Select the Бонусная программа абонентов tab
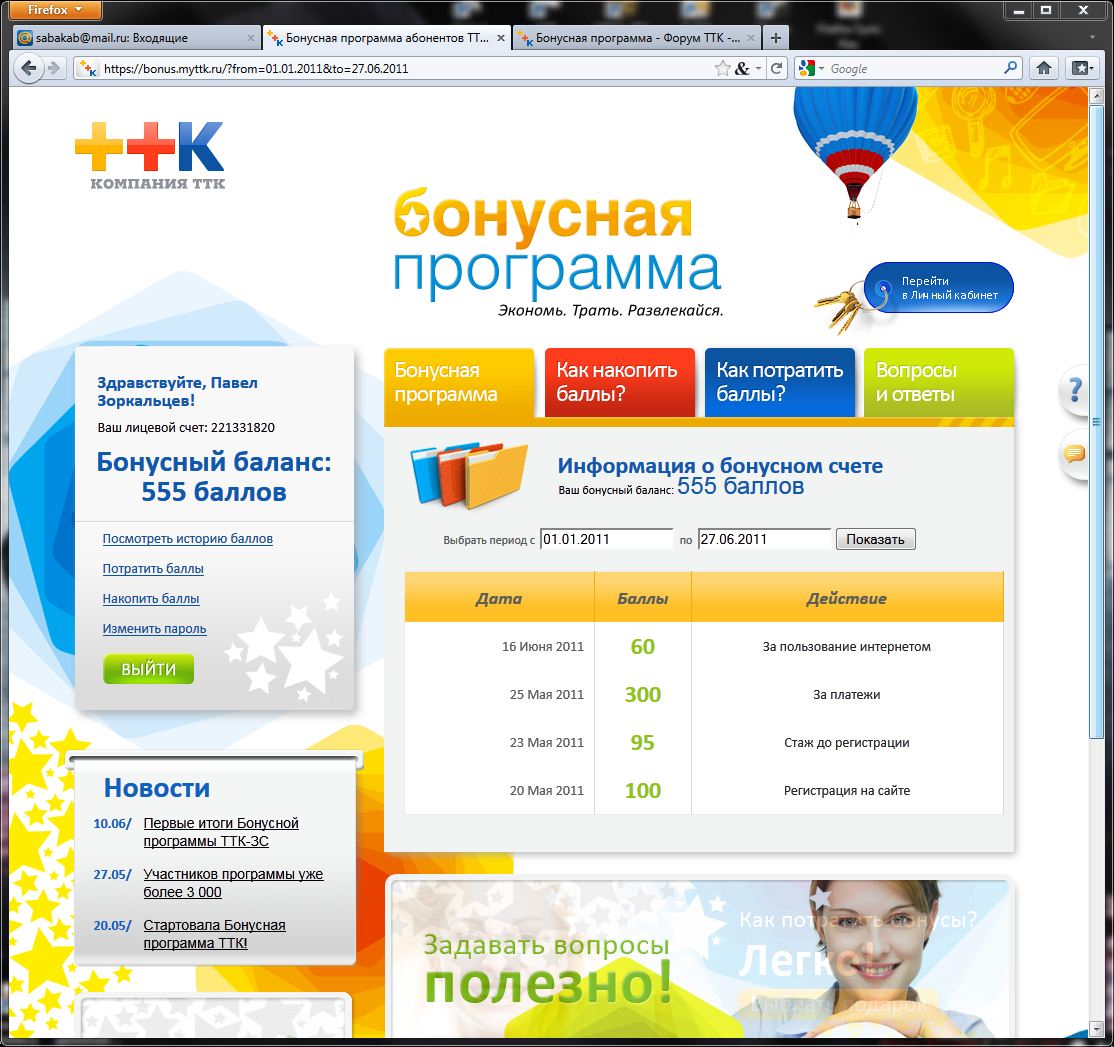 tap(386, 38)
